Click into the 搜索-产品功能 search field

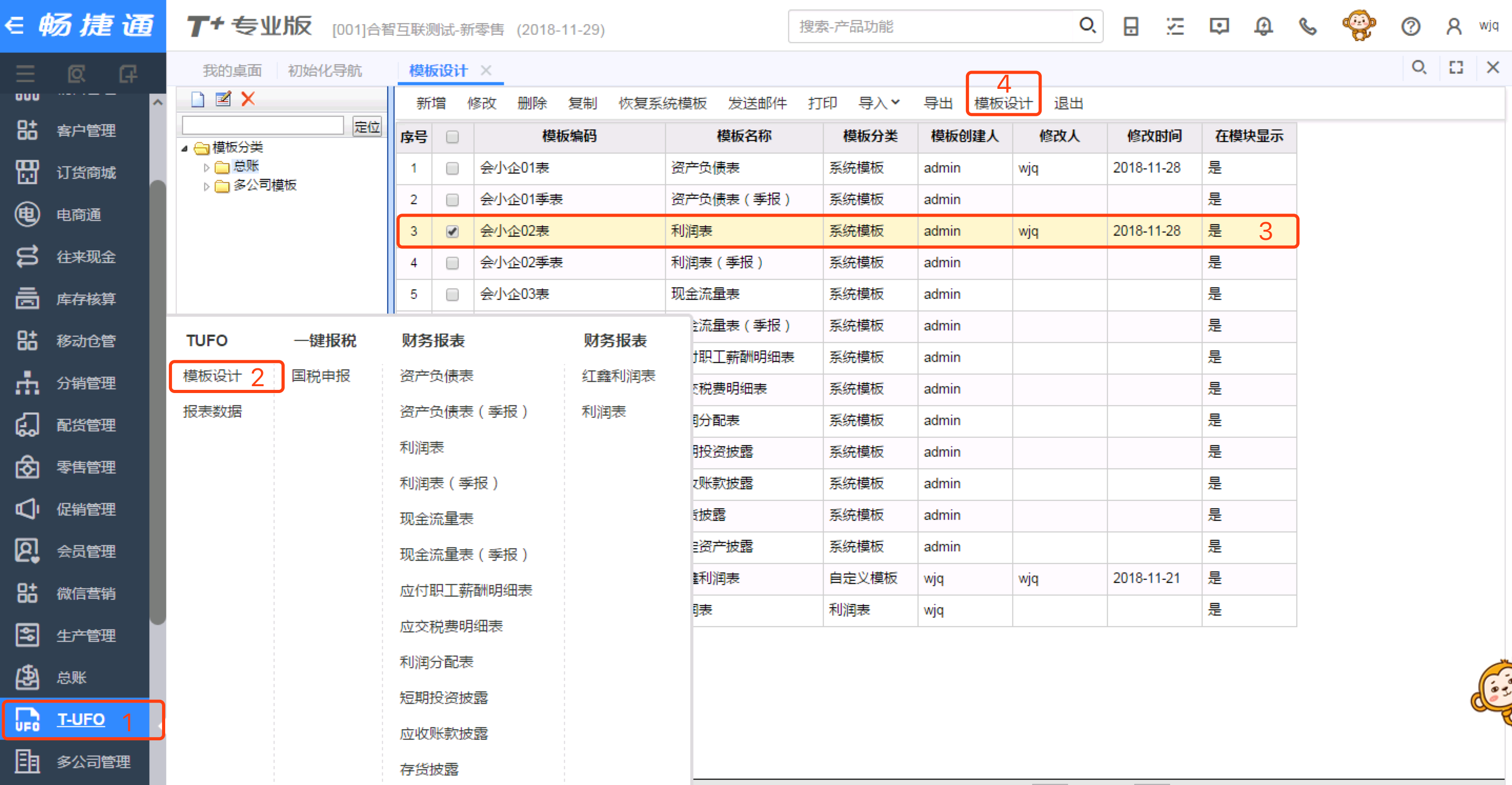coord(933,26)
